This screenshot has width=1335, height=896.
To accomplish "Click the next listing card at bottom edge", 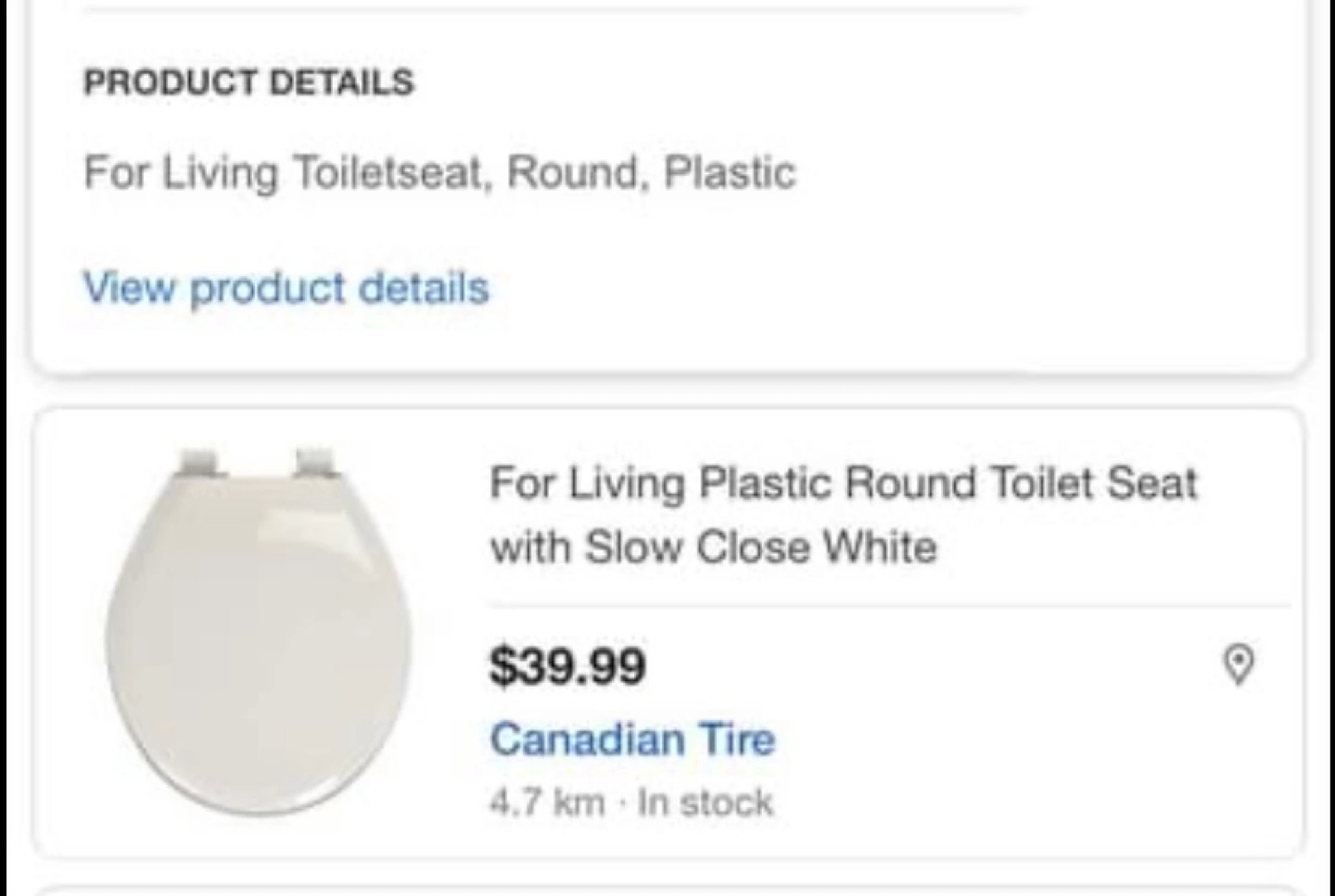I will pyautogui.click(x=667, y=890).
